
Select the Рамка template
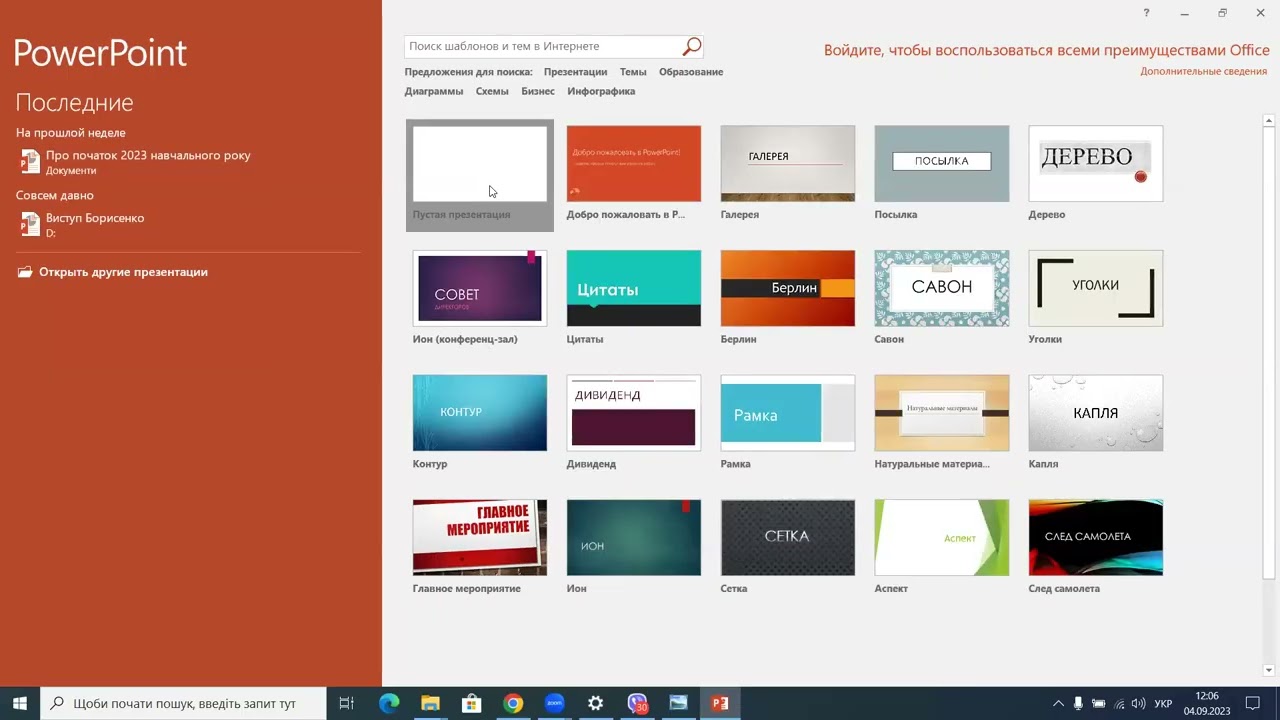[x=788, y=425]
